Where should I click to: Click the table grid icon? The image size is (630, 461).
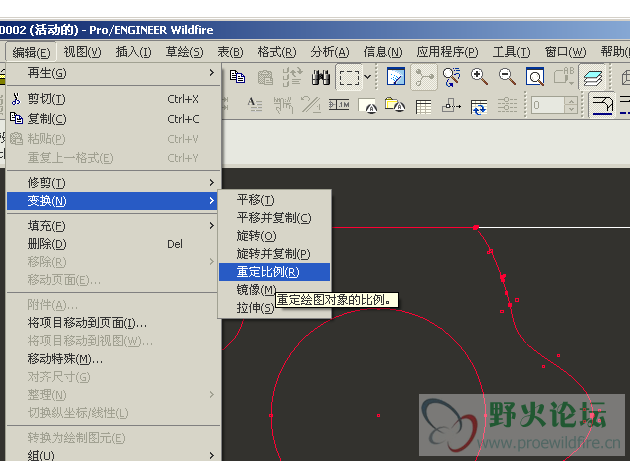point(423,107)
